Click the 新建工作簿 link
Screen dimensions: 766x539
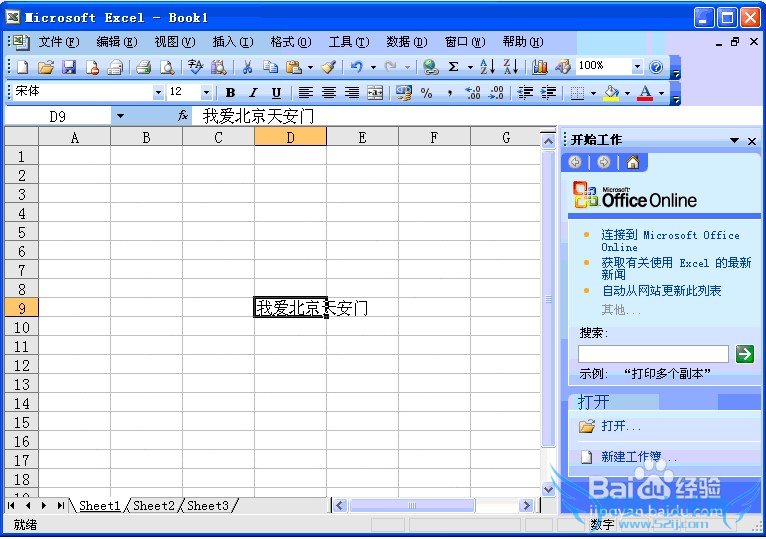coord(638,457)
